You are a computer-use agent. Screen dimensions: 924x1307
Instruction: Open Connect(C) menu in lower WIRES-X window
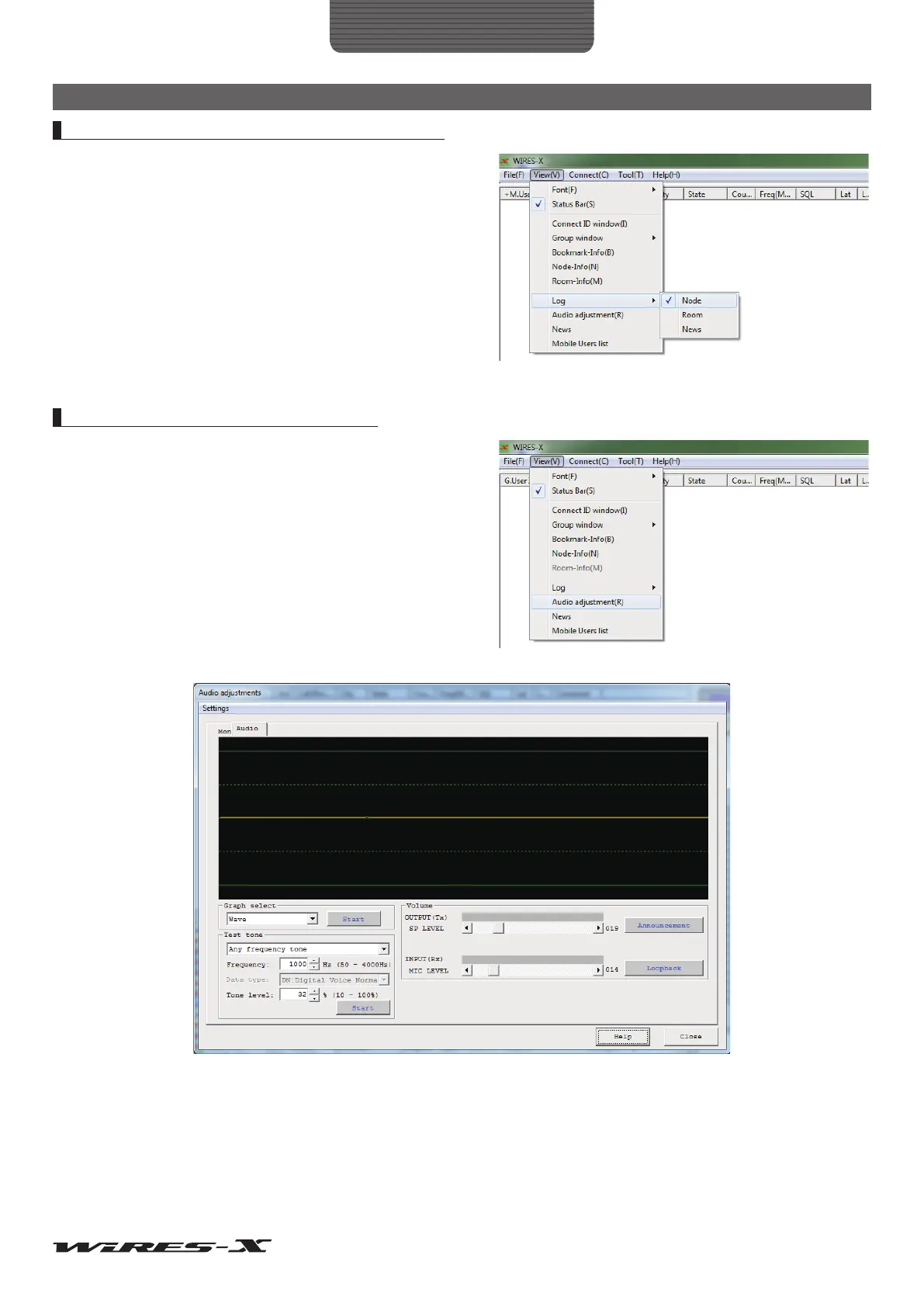click(x=589, y=461)
